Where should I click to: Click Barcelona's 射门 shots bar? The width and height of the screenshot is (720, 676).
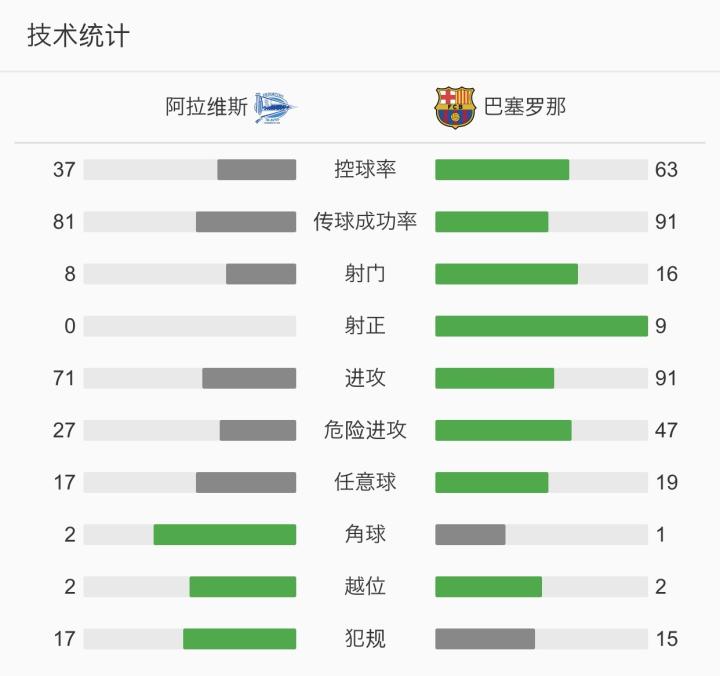coord(506,274)
